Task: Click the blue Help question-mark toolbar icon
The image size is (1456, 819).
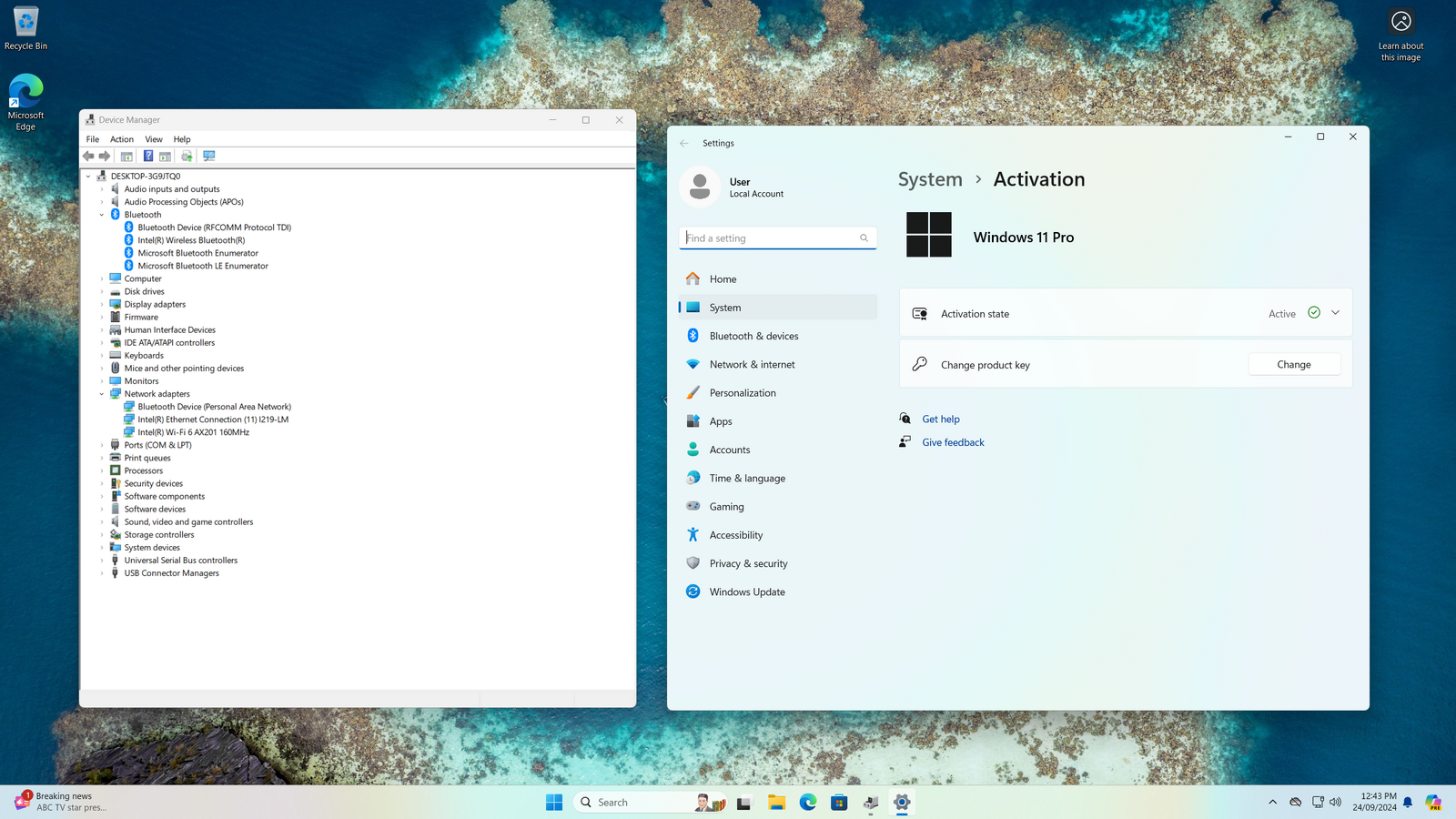Action: coord(148,157)
